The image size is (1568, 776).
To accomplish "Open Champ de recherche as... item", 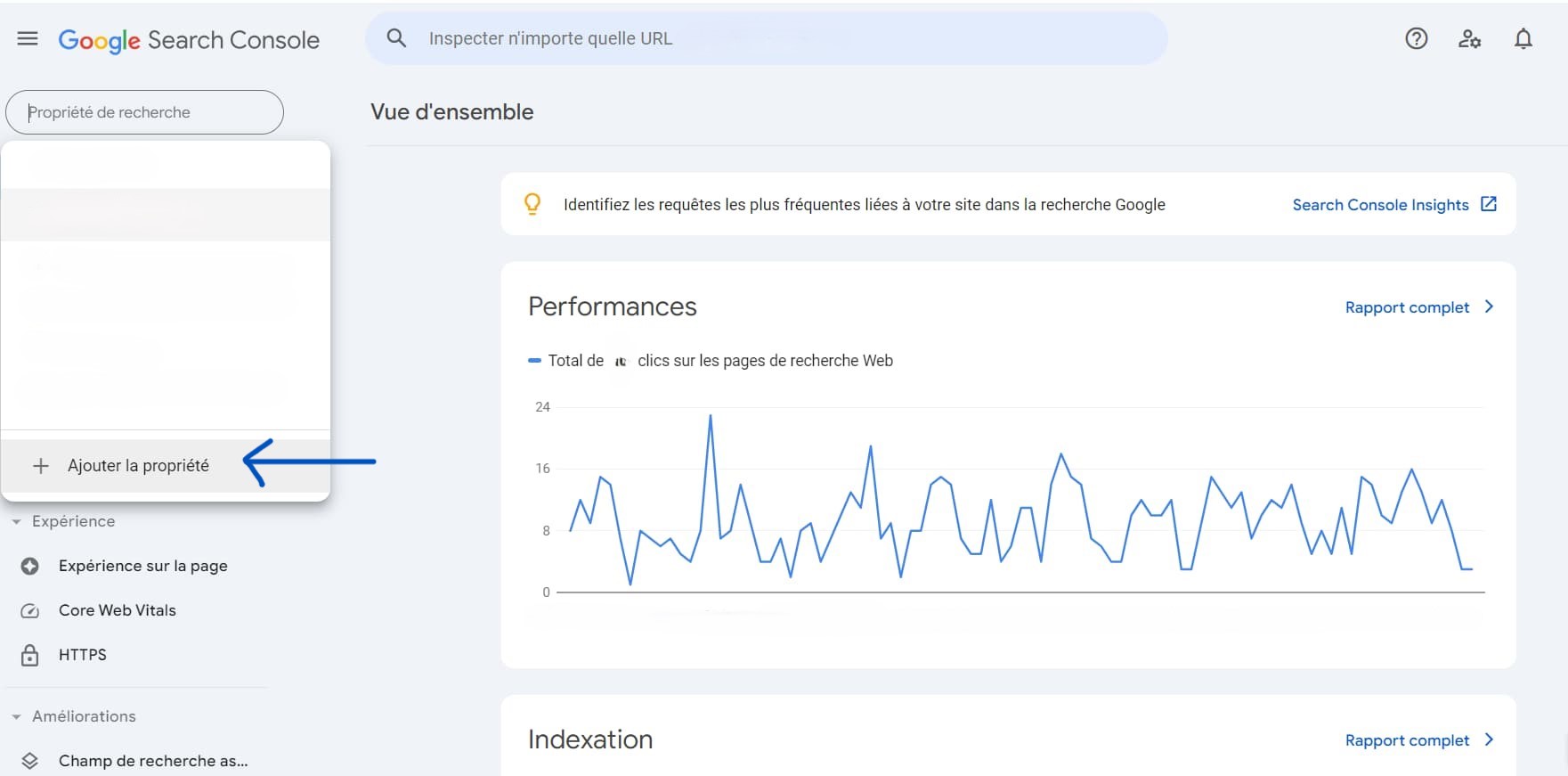I will (x=153, y=761).
